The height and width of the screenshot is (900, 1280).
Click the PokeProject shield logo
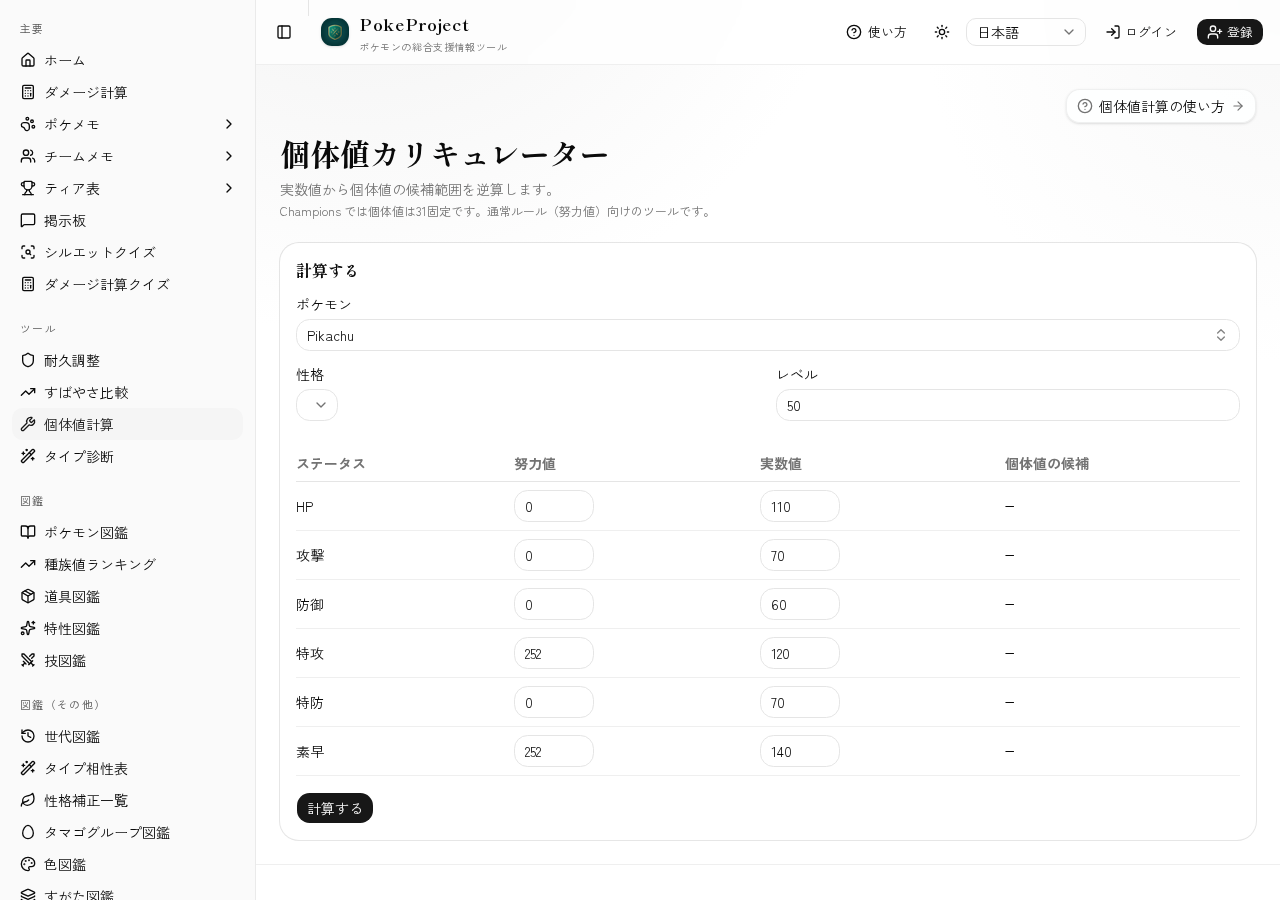tap(335, 32)
